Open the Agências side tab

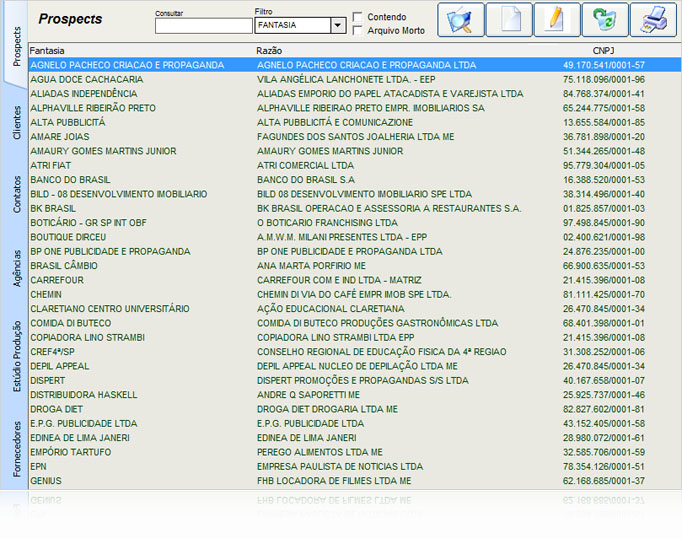point(17,268)
